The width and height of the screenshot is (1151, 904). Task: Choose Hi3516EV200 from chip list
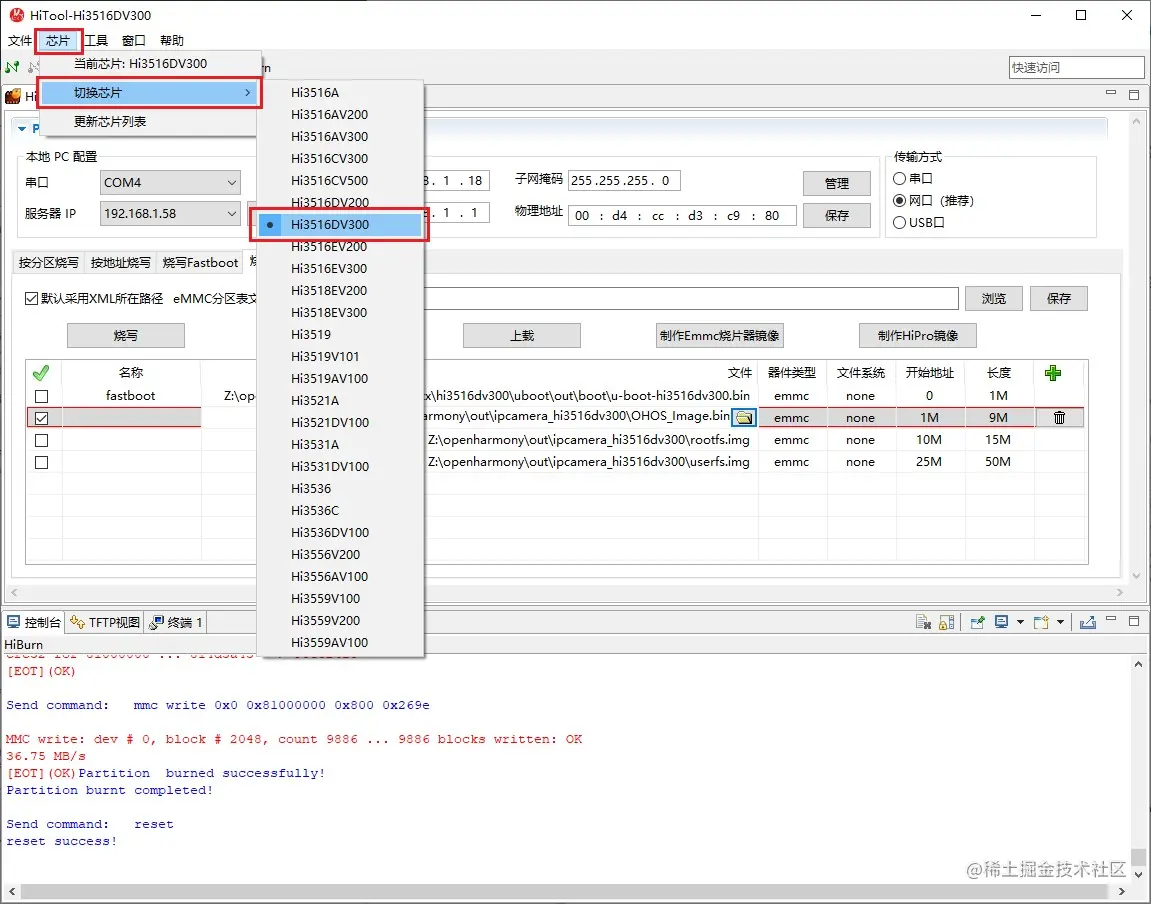340,247
